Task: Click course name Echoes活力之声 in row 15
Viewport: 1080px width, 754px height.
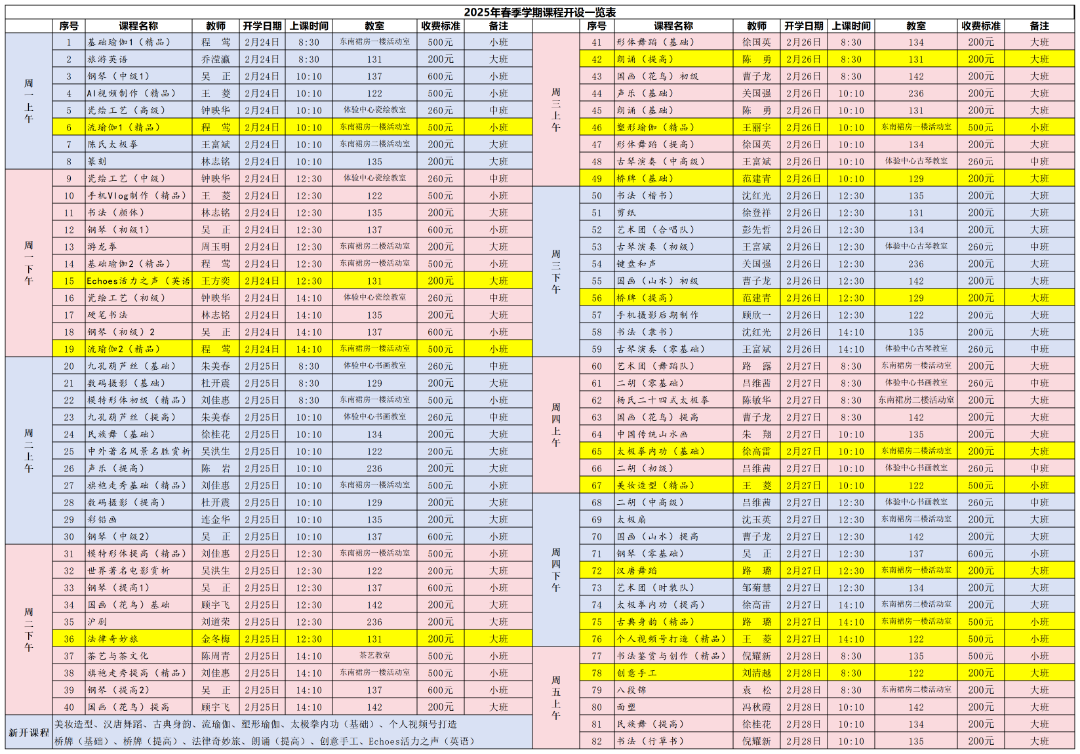Action: (x=138, y=280)
